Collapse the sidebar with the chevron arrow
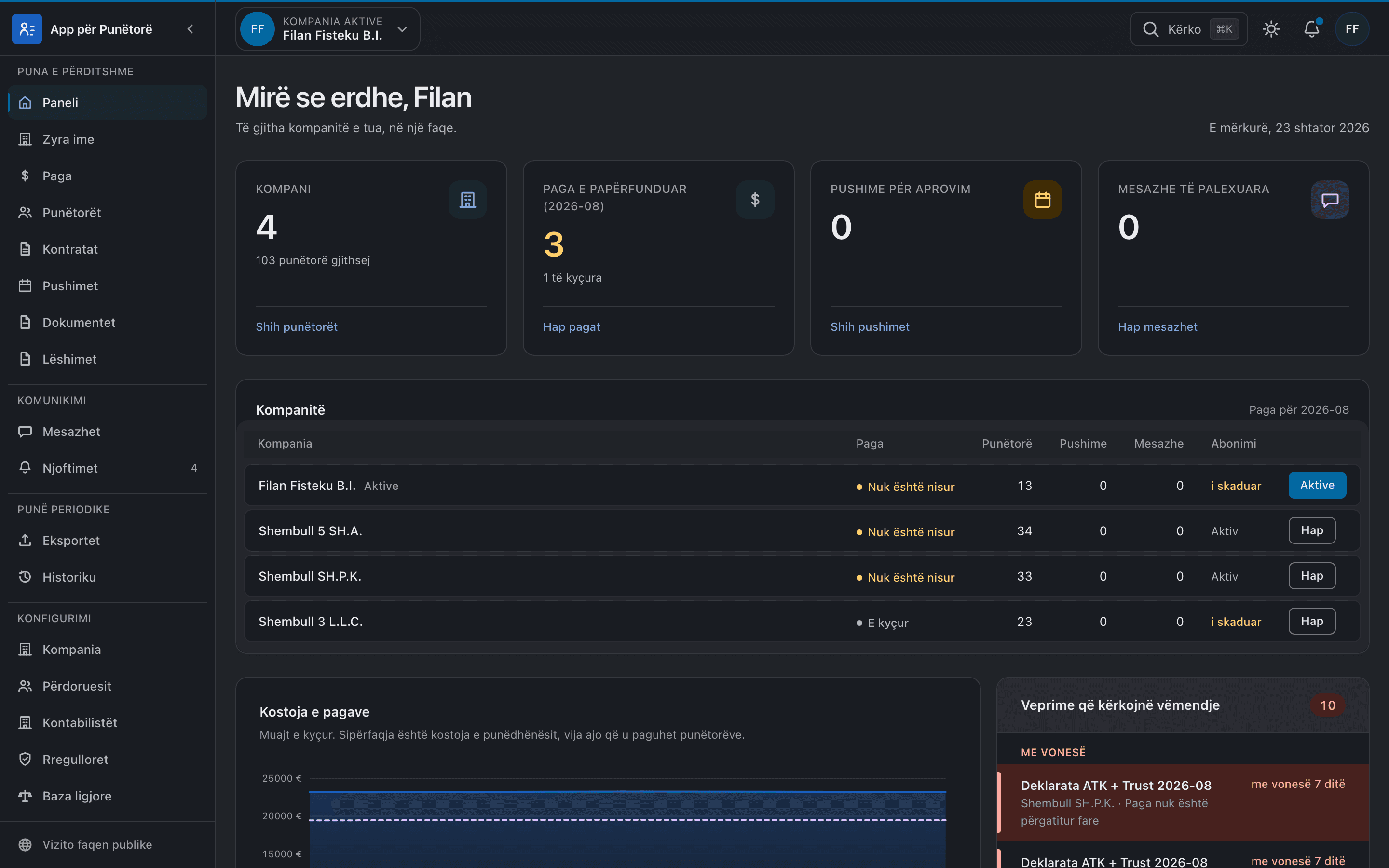Image resolution: width=1389 pixels, height=868 pixels. [x=191, y=29]
